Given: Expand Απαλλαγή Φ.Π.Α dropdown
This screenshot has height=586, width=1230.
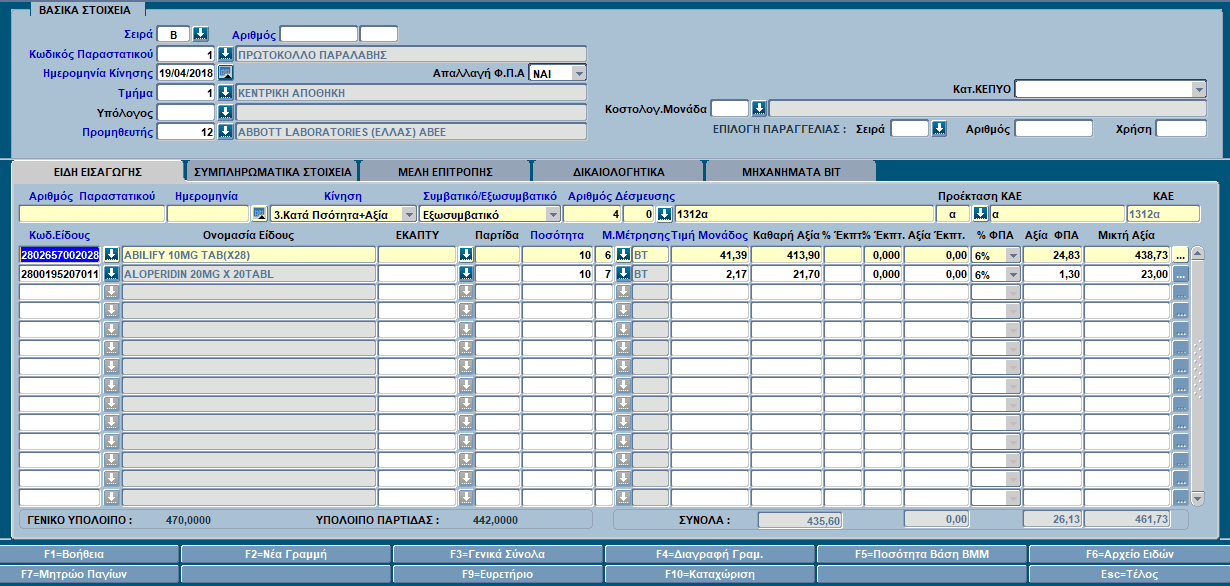Looking at the screenshot, I should (x=578, y=73).
